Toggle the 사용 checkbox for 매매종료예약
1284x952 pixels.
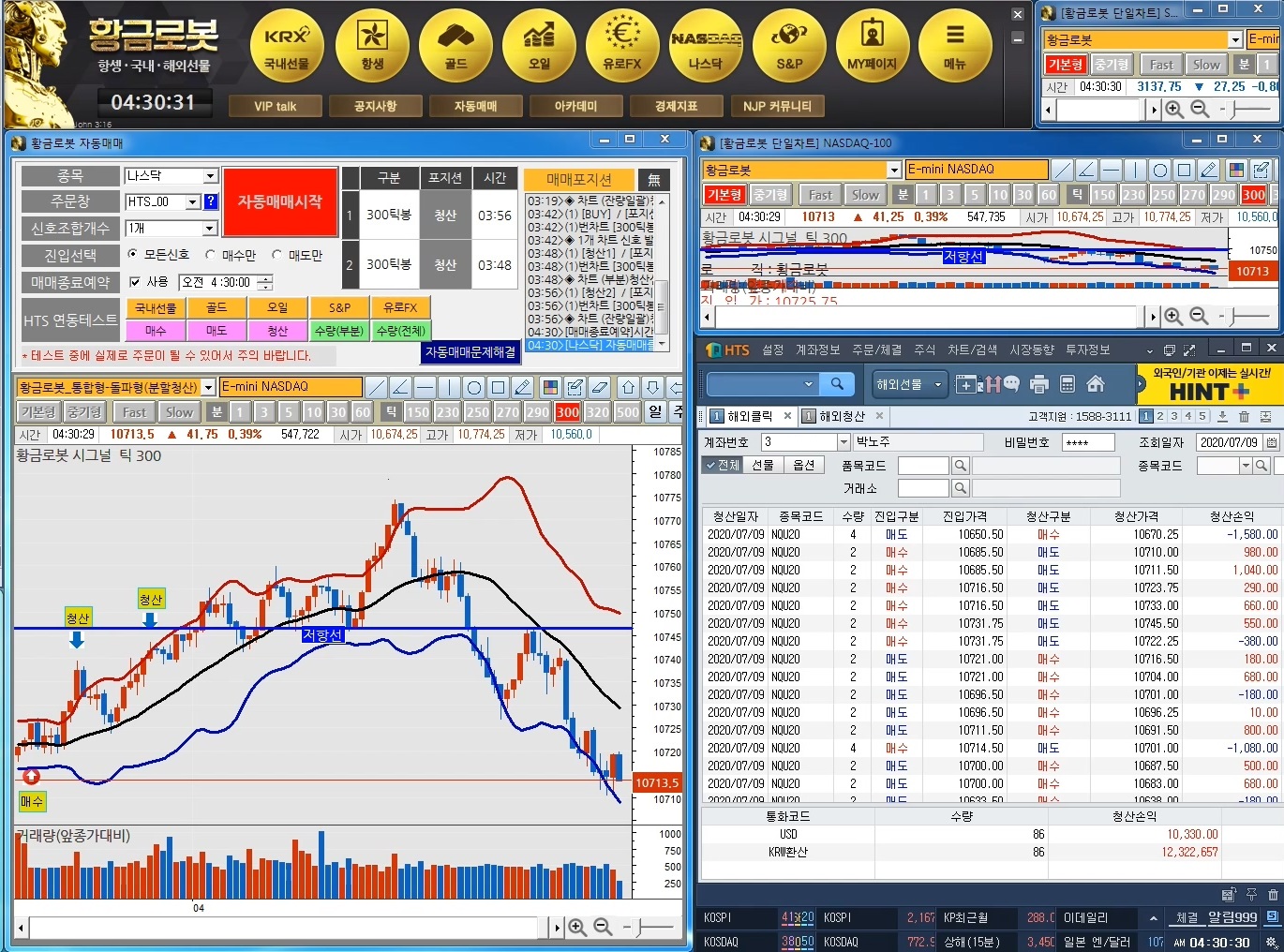[x=135, y=282]
